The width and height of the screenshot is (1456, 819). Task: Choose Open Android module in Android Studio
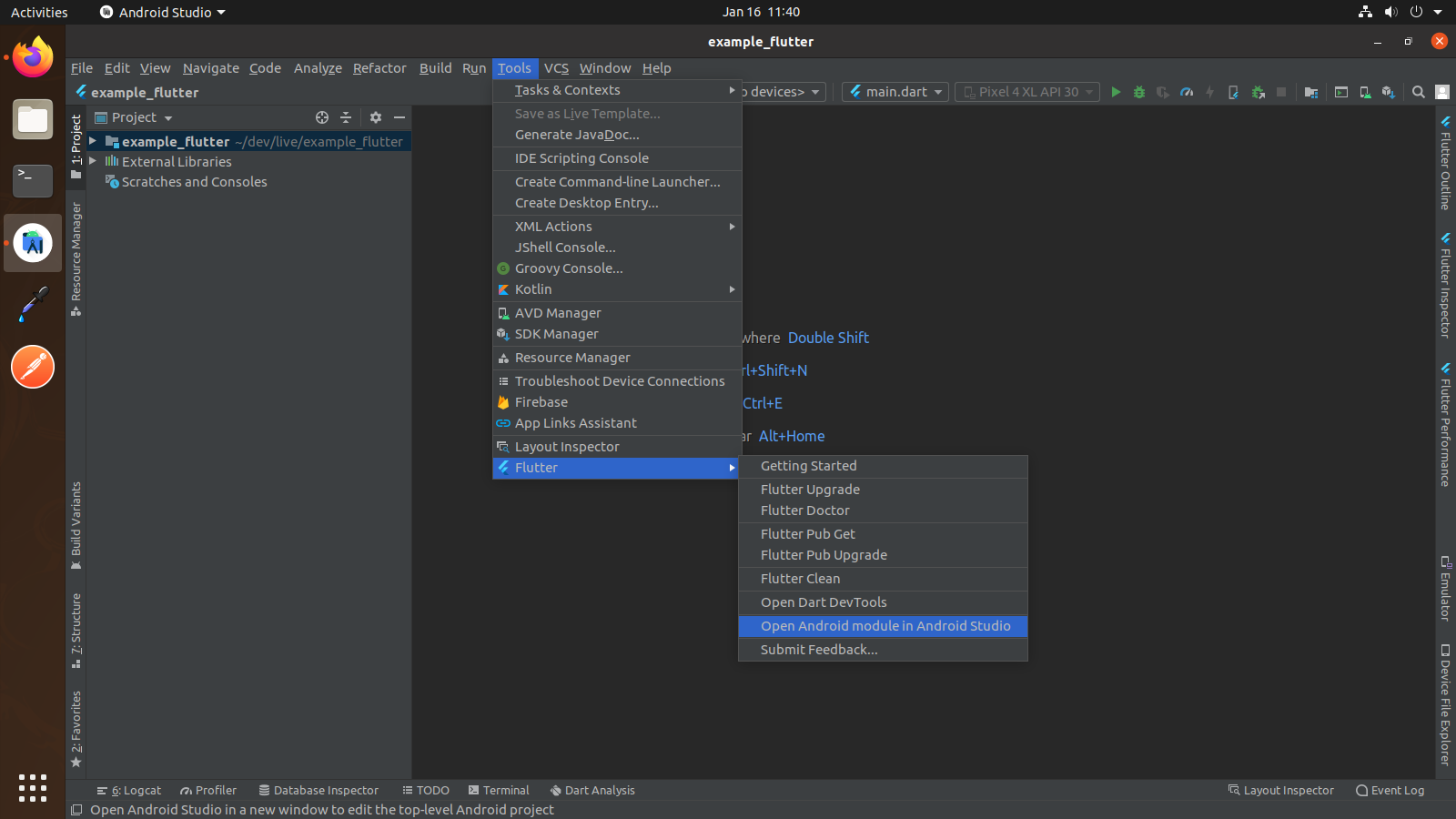[x=885, y=626]
